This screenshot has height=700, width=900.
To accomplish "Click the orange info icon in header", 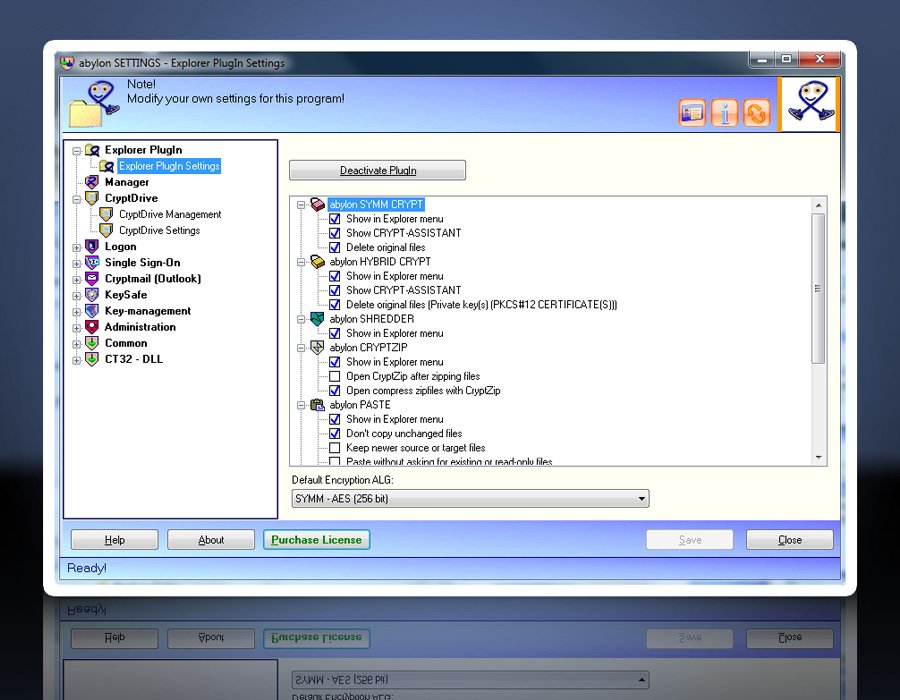I will [724, 112].
